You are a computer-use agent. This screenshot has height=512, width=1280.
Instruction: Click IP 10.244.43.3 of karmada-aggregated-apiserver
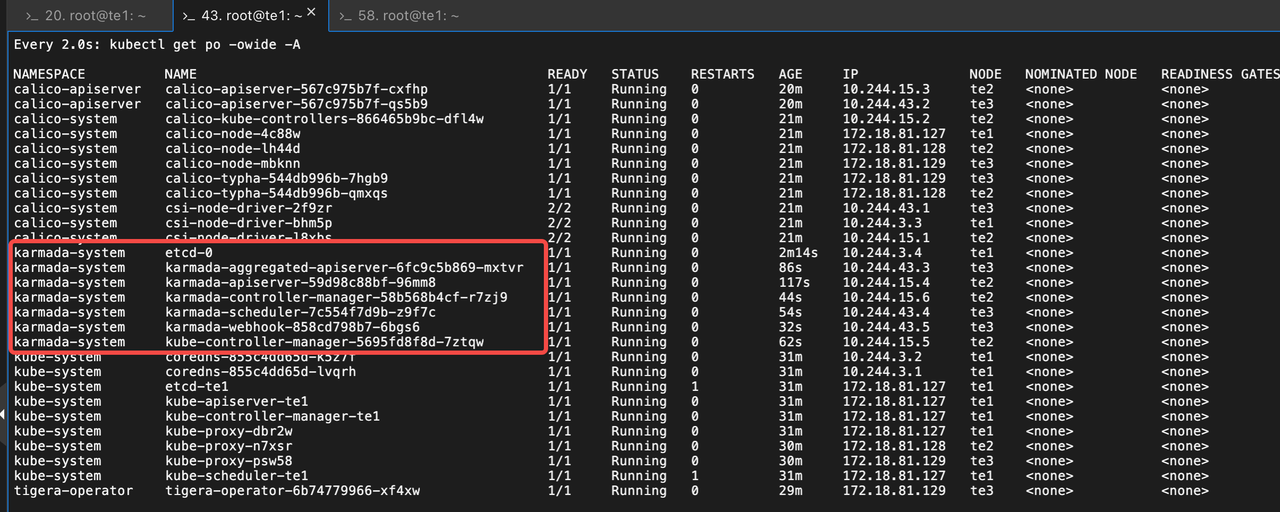tap(886, 268)
